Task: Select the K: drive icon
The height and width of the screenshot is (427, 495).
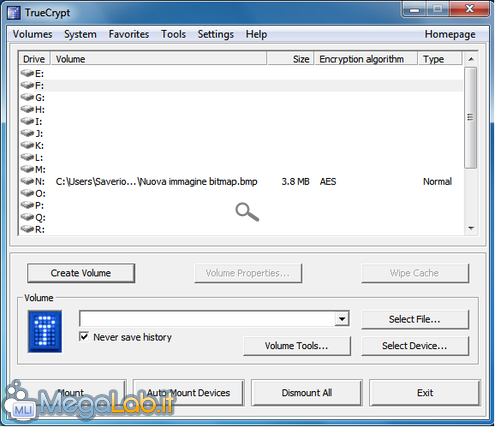Action: [27, 145]
